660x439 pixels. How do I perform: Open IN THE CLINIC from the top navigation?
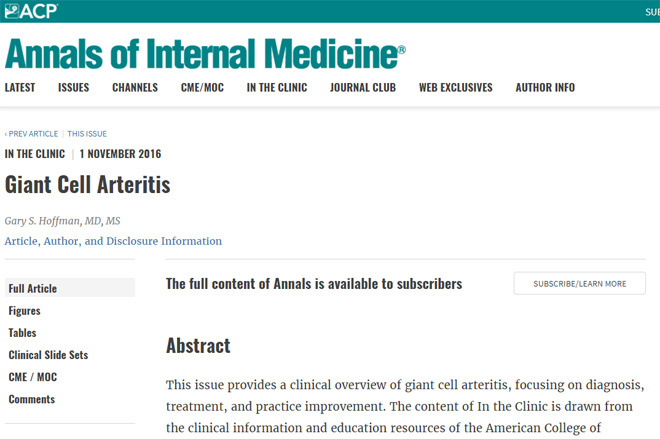277,88
